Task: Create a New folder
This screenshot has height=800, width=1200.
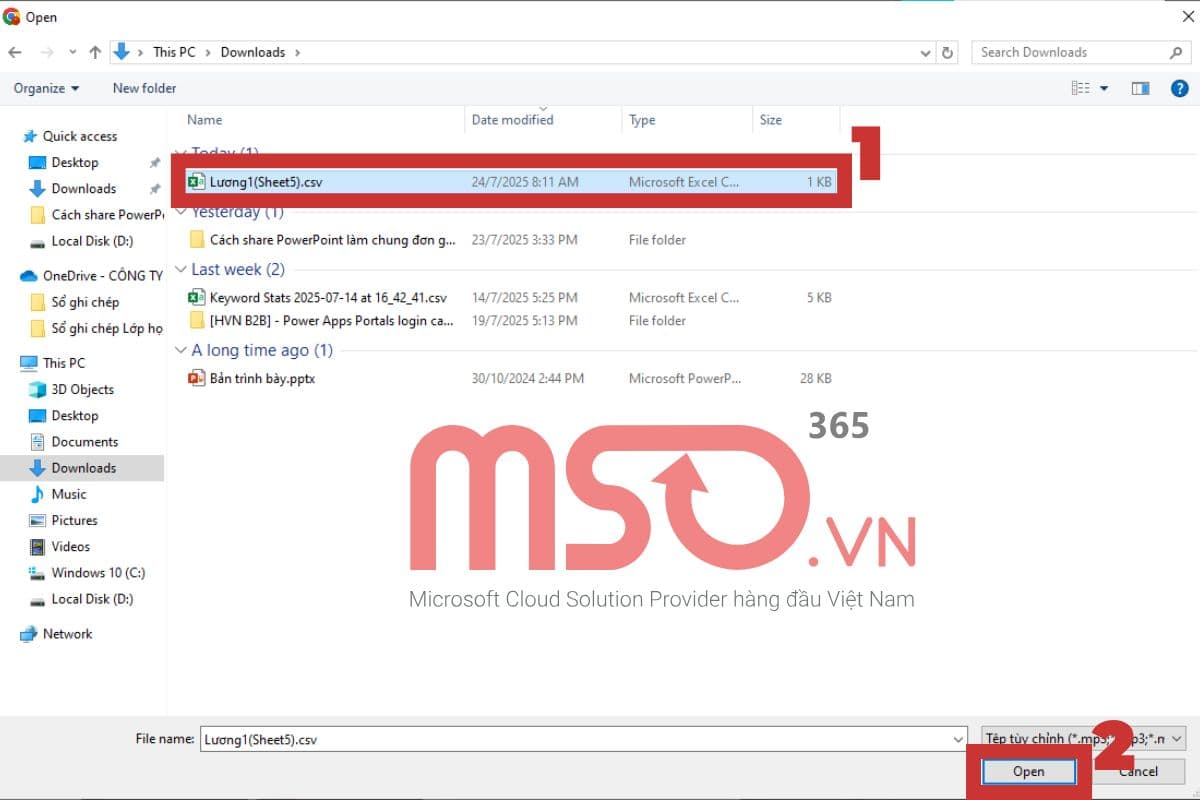Action: pyautogui.click(x=144, y=88)
